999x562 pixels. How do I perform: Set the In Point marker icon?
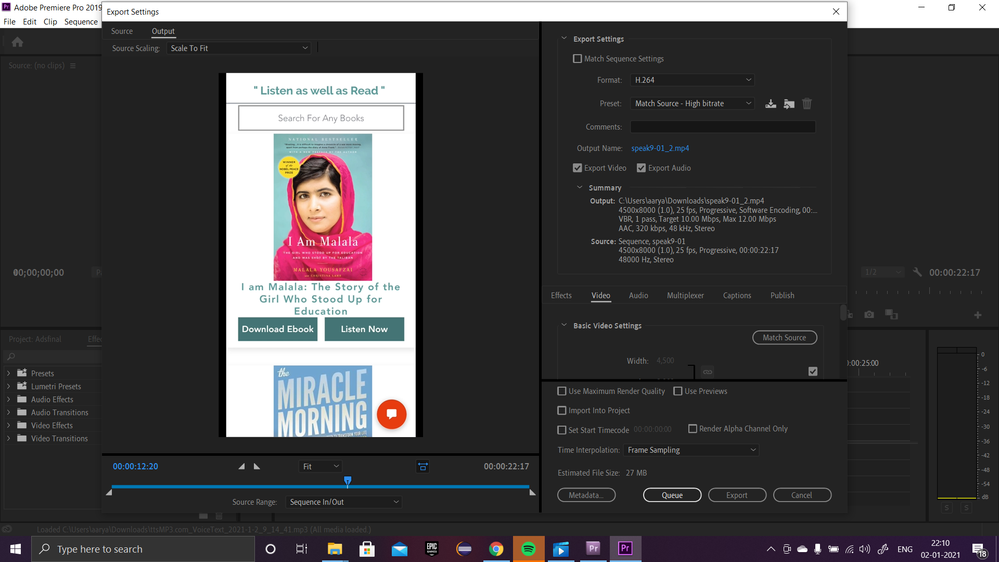click(x=241, y=466)
